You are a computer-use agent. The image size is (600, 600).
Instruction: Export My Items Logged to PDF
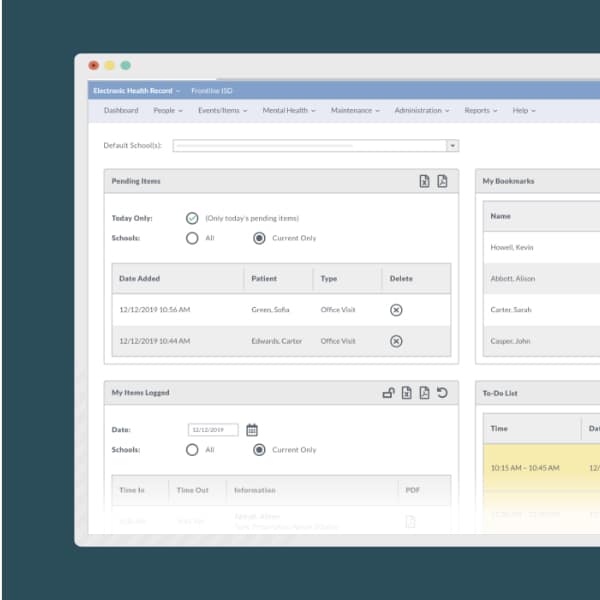[424, 393]
